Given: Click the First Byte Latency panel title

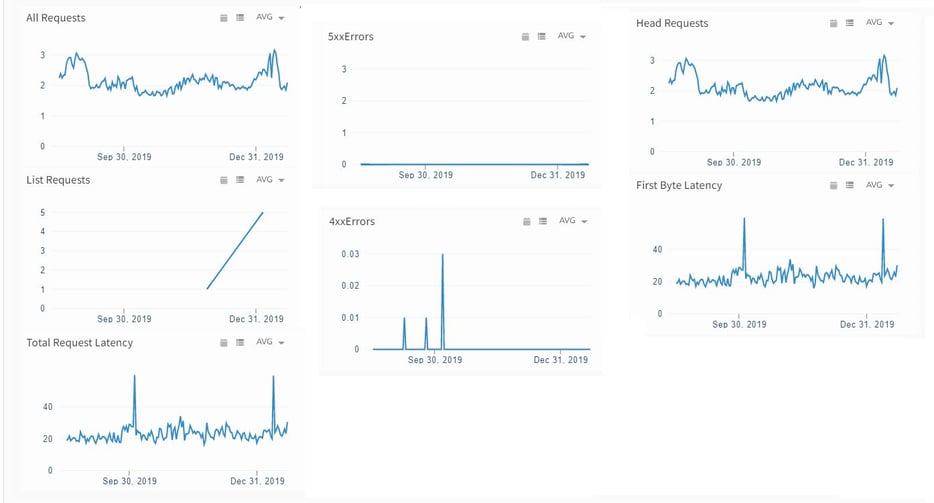Looking at the screenshot, I should tap(679, 185).
